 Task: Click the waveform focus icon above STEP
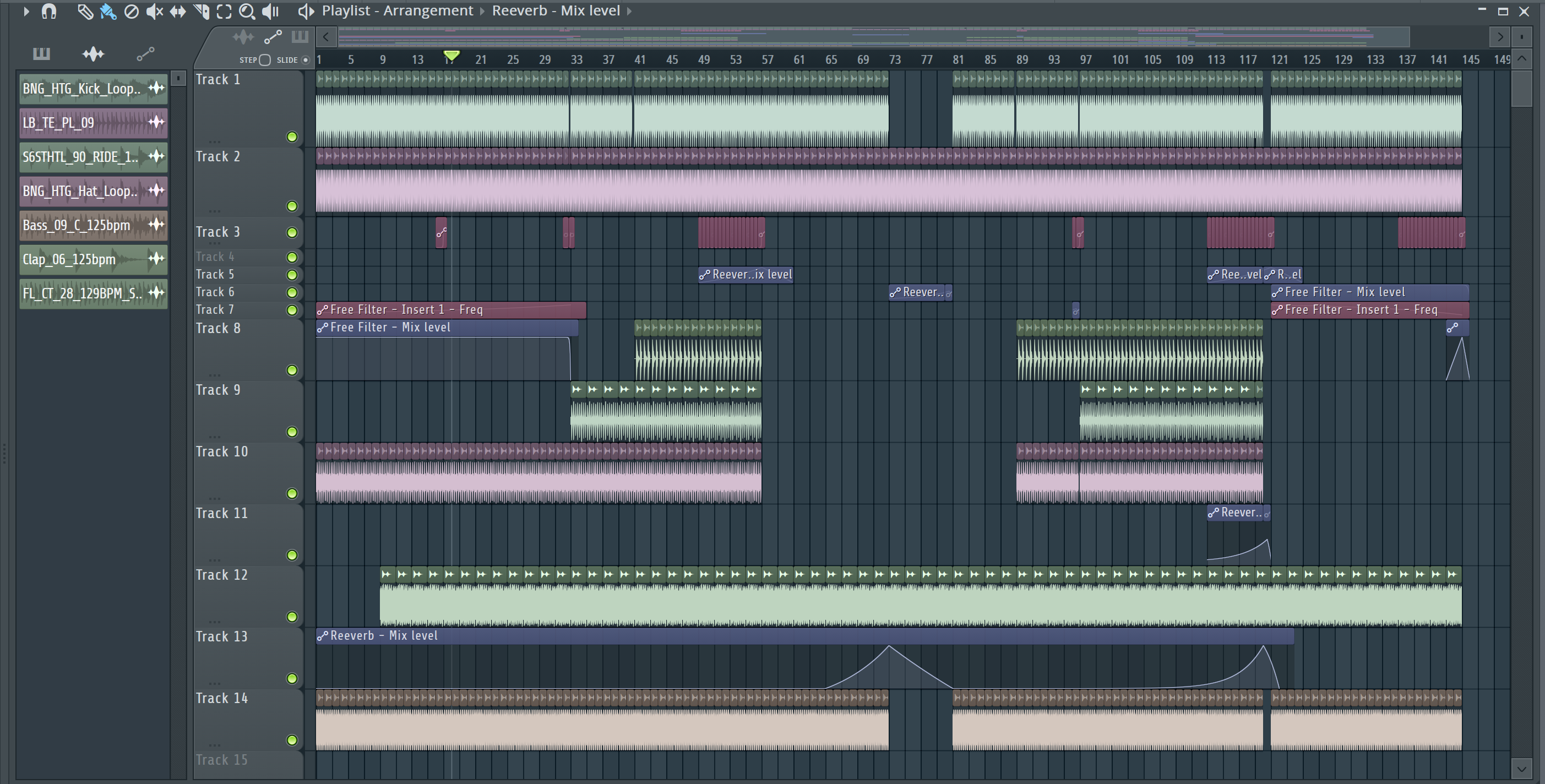pyautogui.click(x=243, y=38)
